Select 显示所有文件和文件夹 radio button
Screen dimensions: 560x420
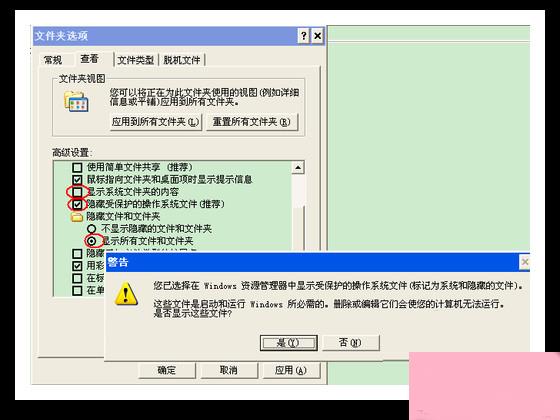click(92, 241)
